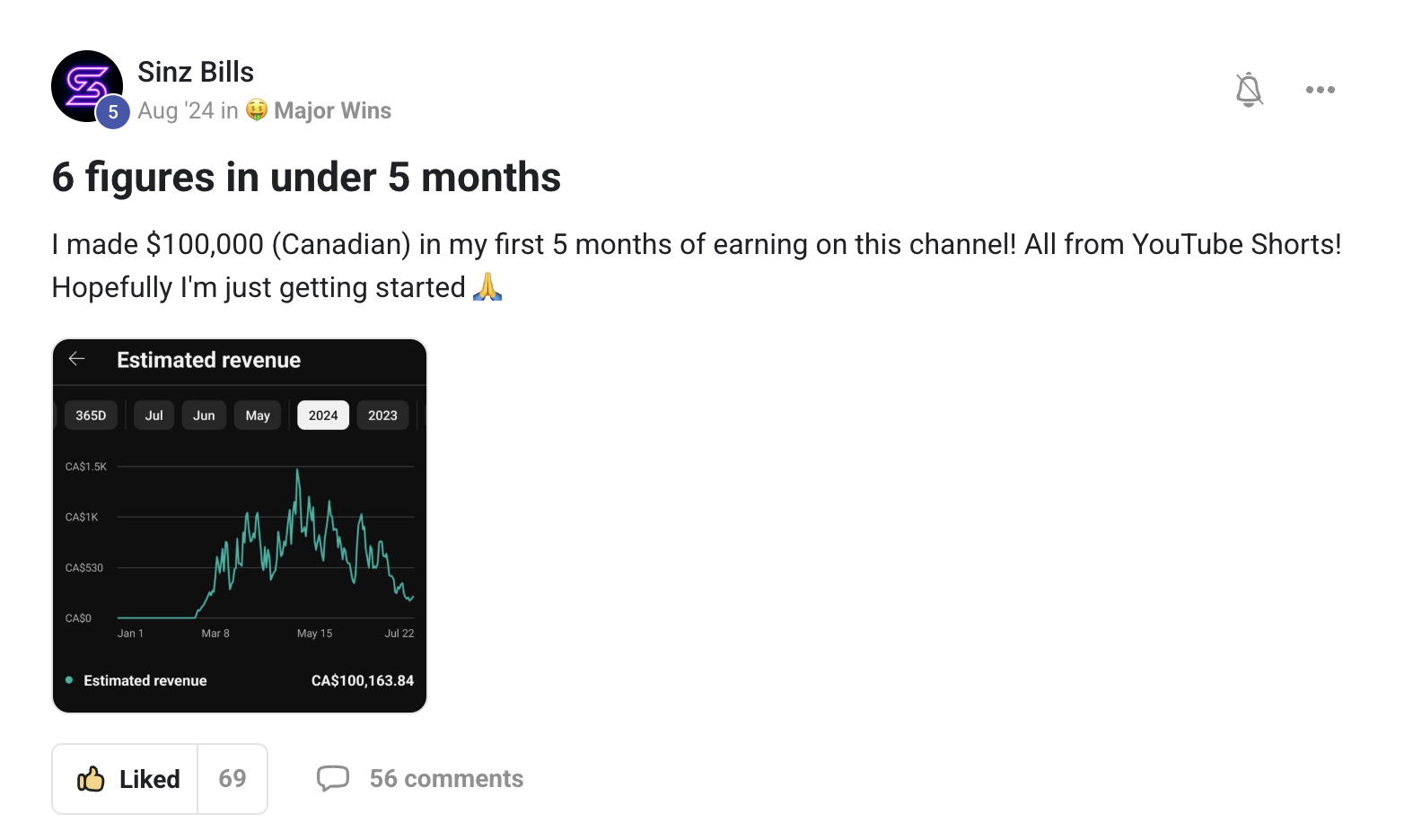Image resolution: width=1404 pixels, height=840 pixels.
Task: Click the level 5 badge on avatar
Action: click(113, 112)
